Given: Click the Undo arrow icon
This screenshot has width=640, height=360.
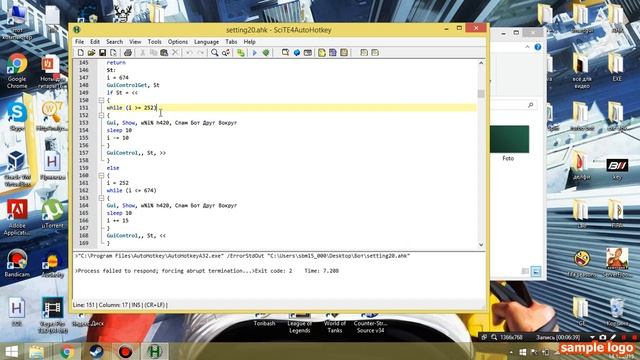Looking at the screenshot, I should click(189, 53).
